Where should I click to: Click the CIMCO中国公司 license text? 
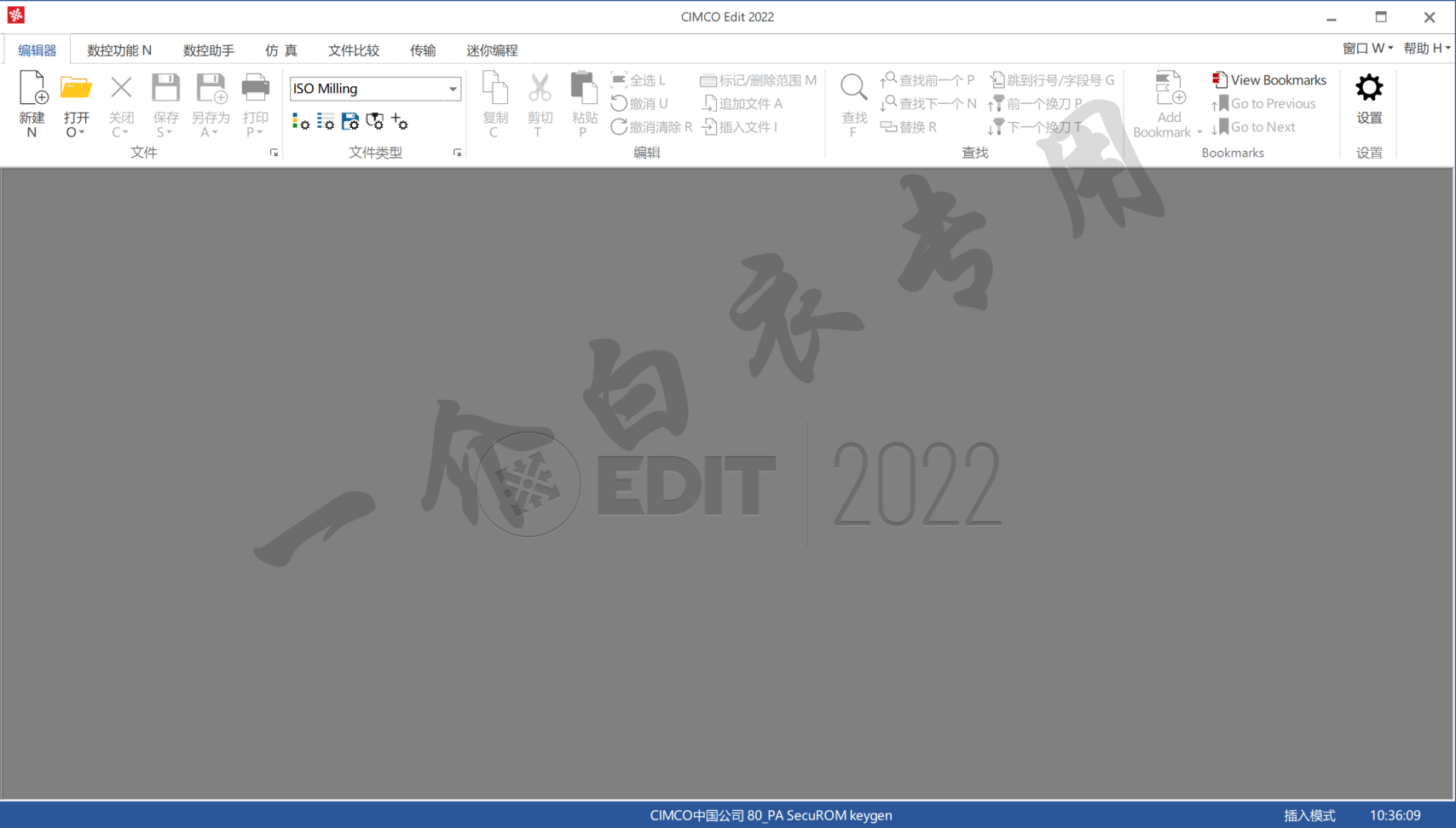tap(771, 815)
